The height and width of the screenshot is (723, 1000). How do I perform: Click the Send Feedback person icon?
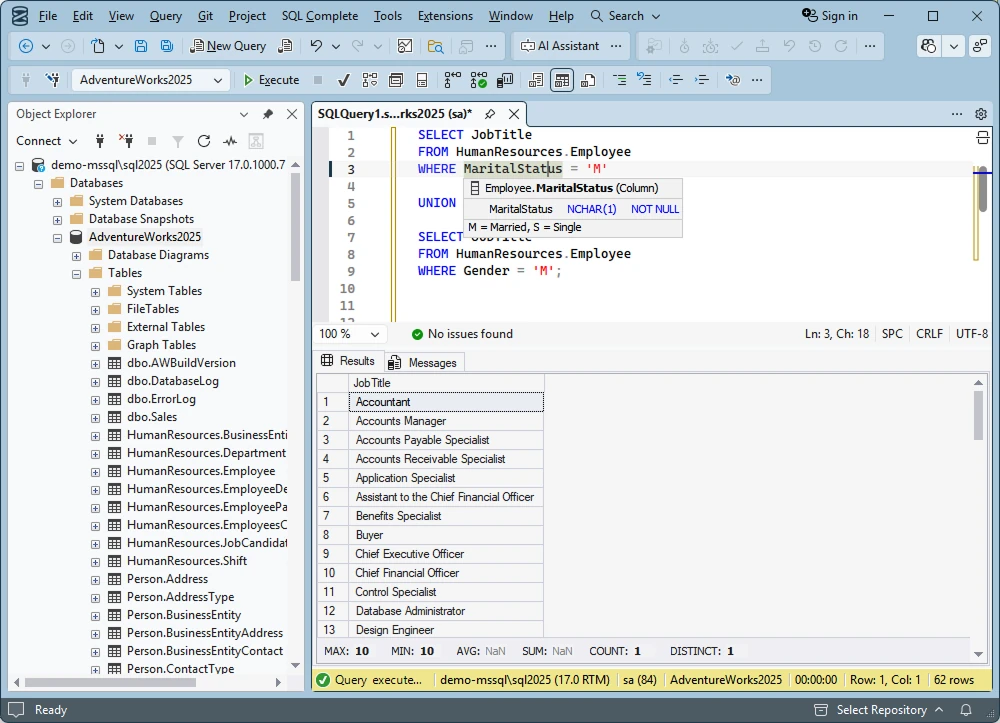(x=980, y=46)
